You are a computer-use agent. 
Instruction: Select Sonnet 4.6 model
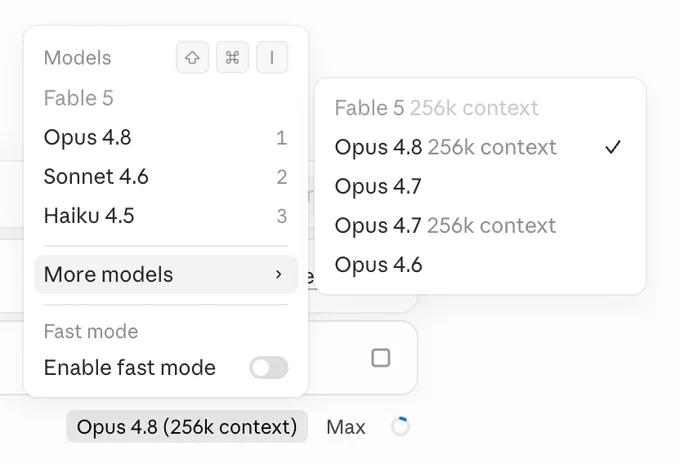(x=166, y=176)
